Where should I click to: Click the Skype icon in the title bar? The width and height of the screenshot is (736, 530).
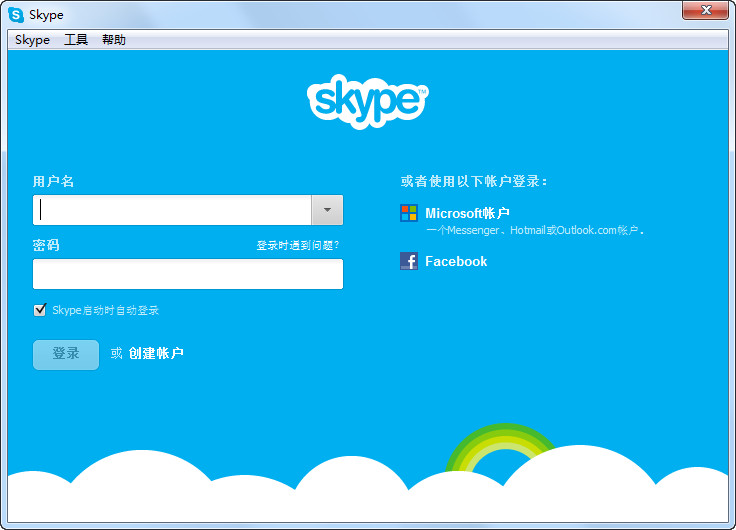[16, 15]
